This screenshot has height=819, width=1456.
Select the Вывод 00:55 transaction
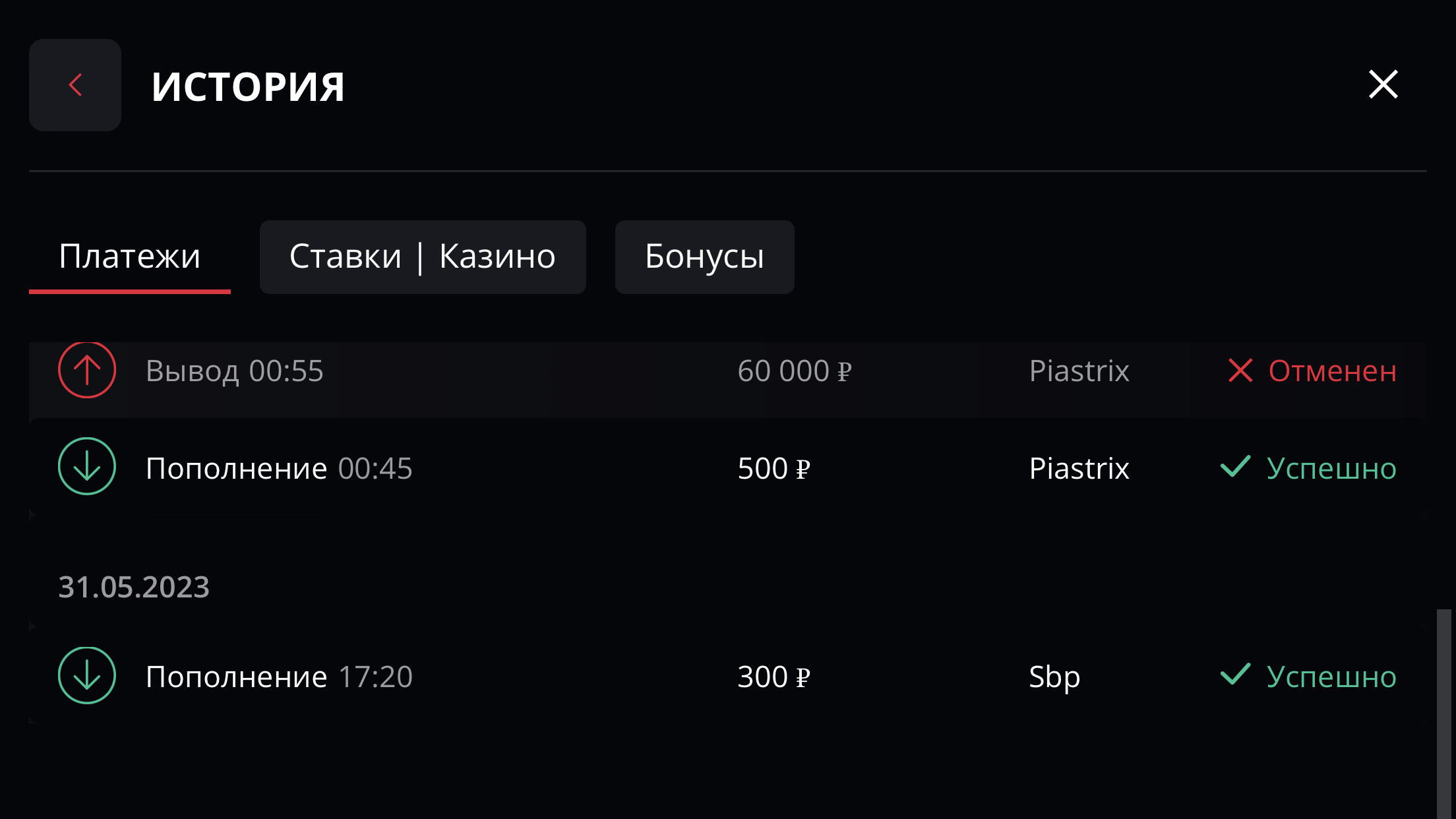click(x=235, y=371)
